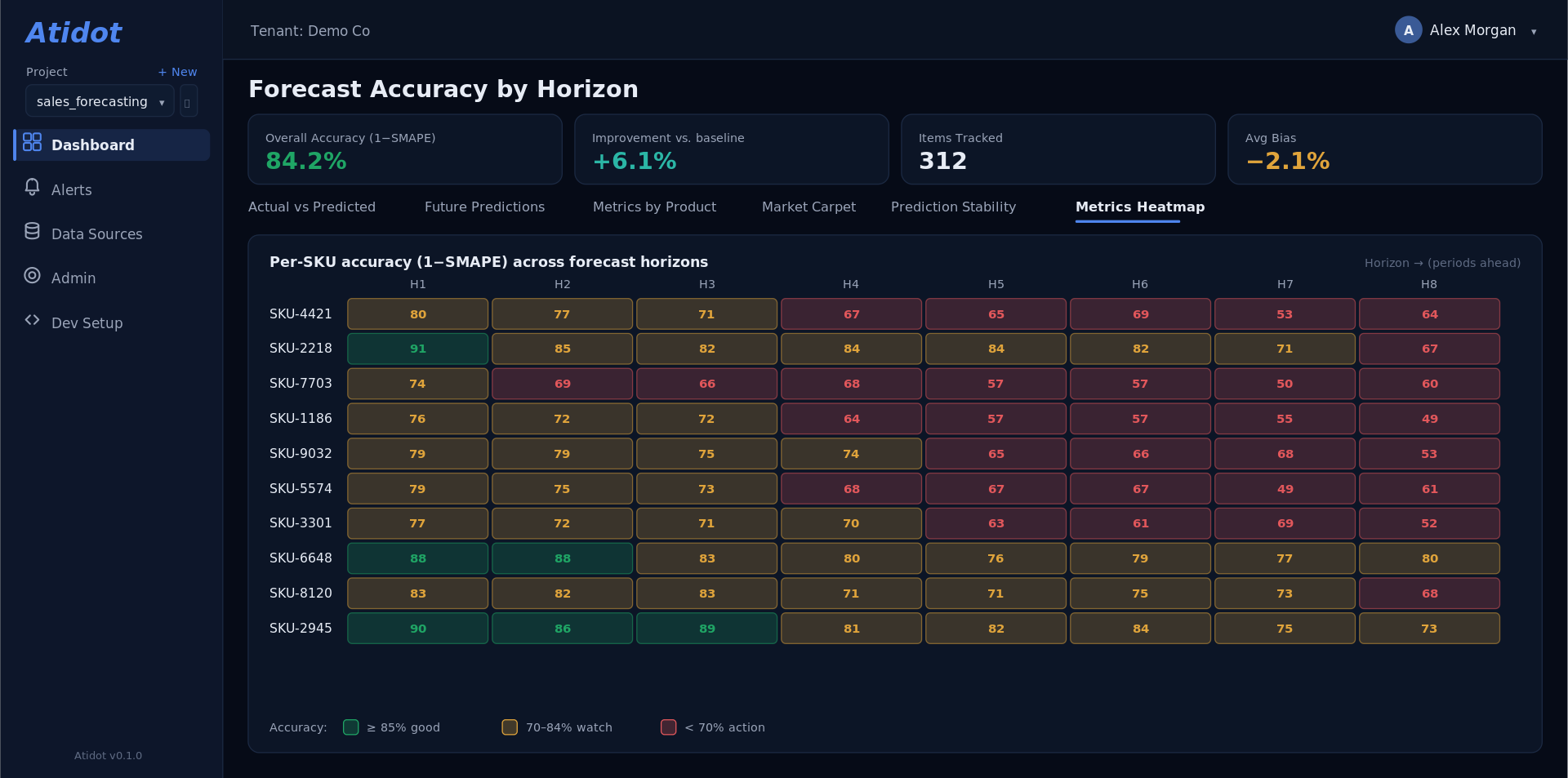Open the Market Carpet tab
1568x778 pixels.
pos(808,207)
